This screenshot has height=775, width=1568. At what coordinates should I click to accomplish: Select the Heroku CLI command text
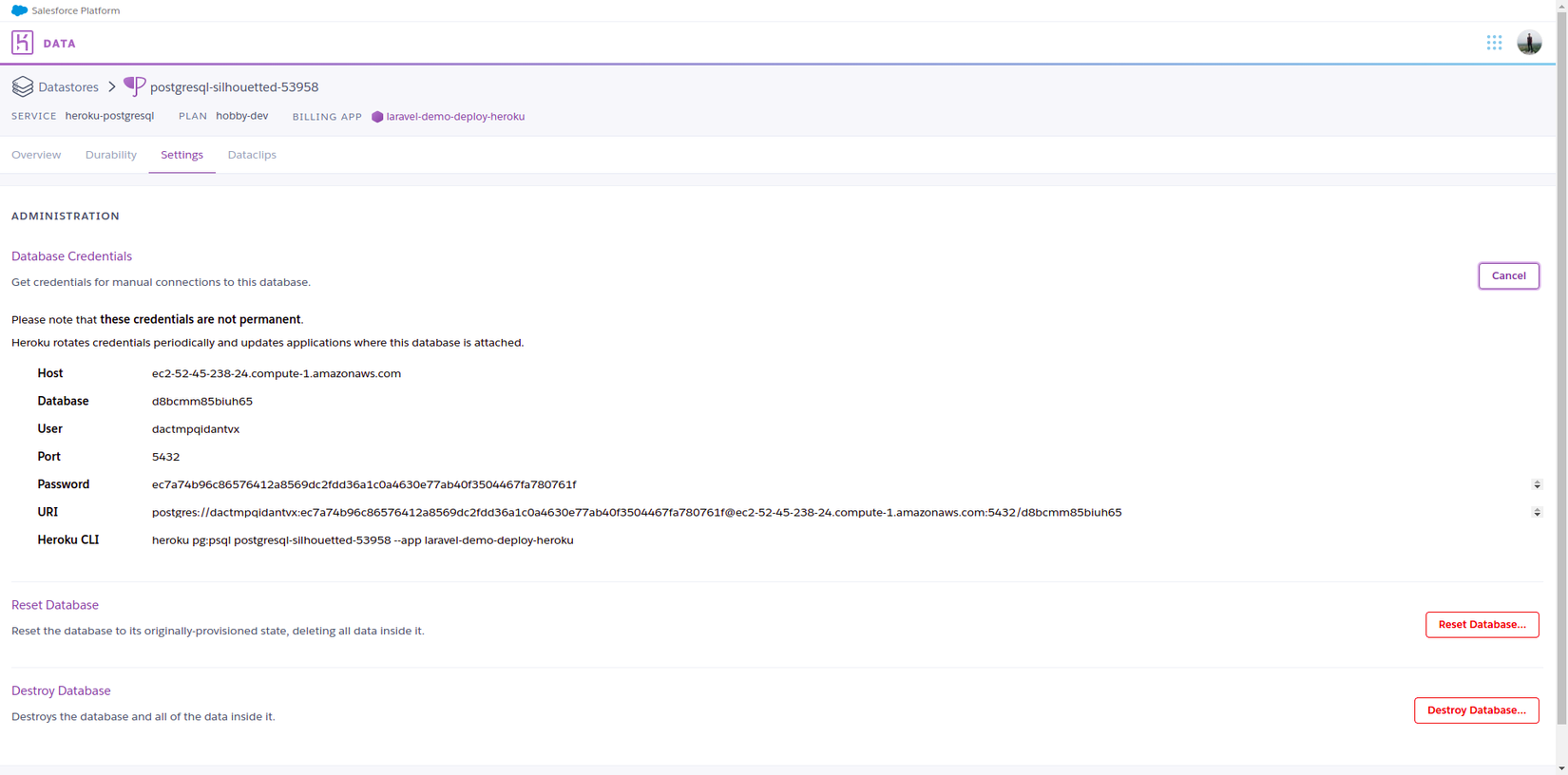(x=363, y=540)
